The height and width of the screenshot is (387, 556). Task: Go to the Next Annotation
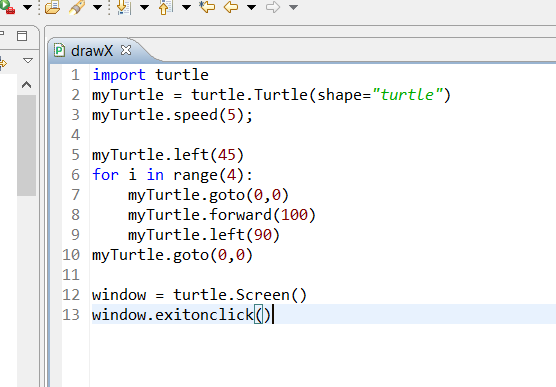coord(124,7)
